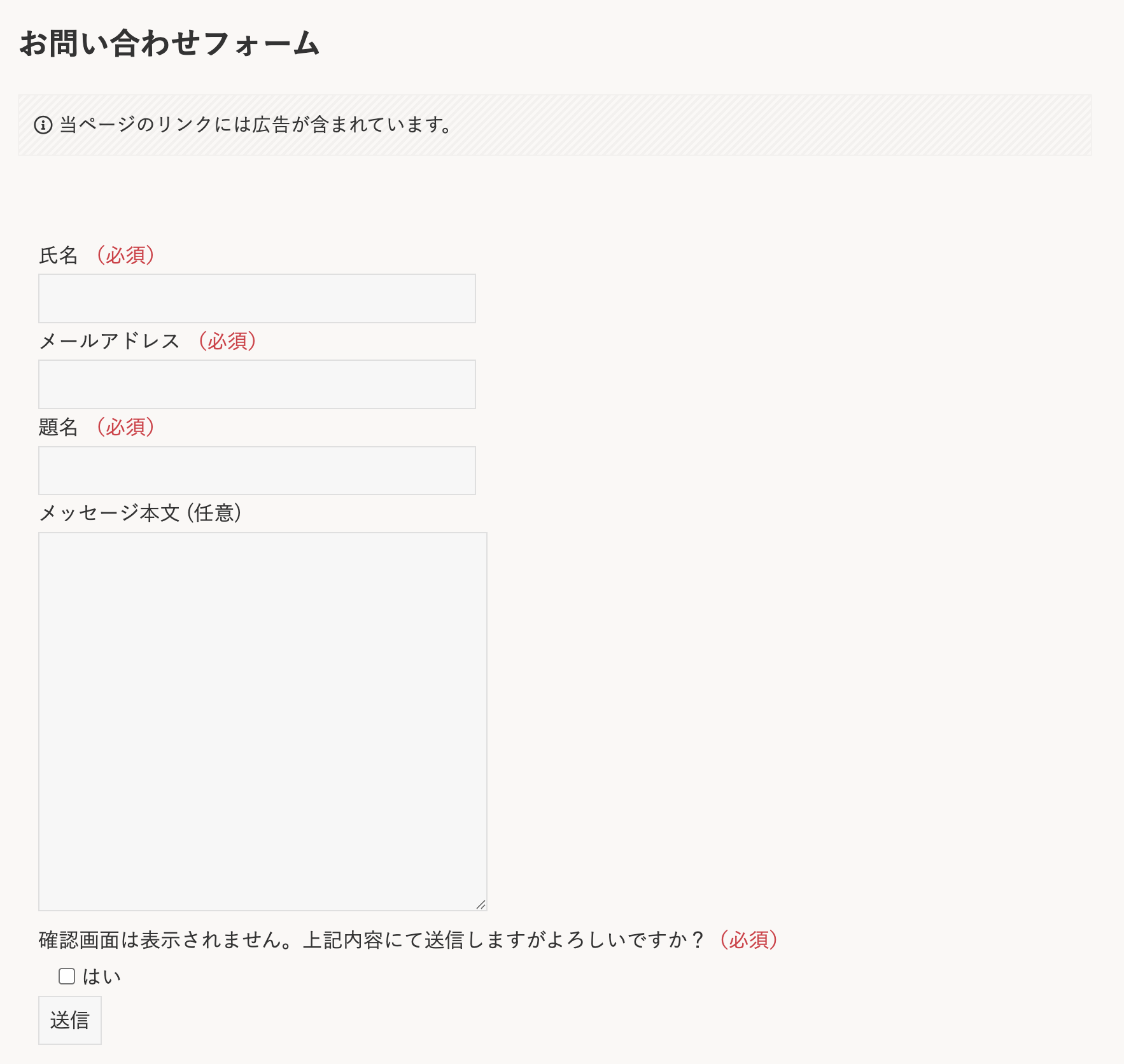Screen dimensions: 1124x1064
Task: Click the お問い合わせフォーム page heading
Action: pyautogui.click(x=169, y=43)
